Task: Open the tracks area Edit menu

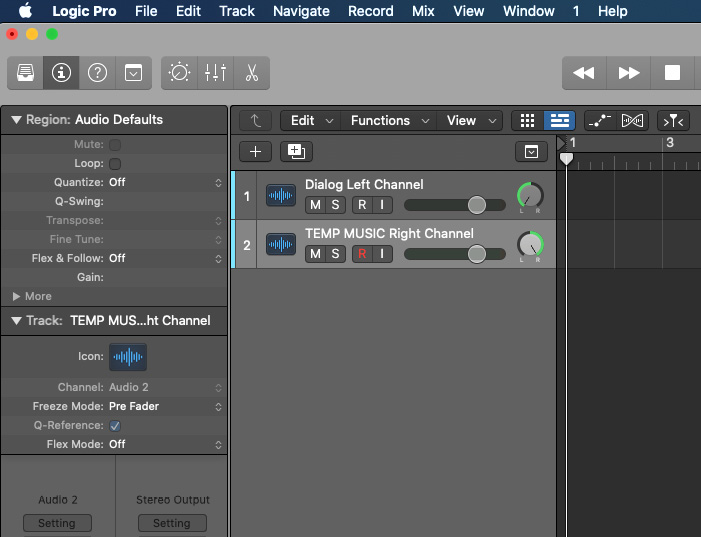Action: [311, 120]
